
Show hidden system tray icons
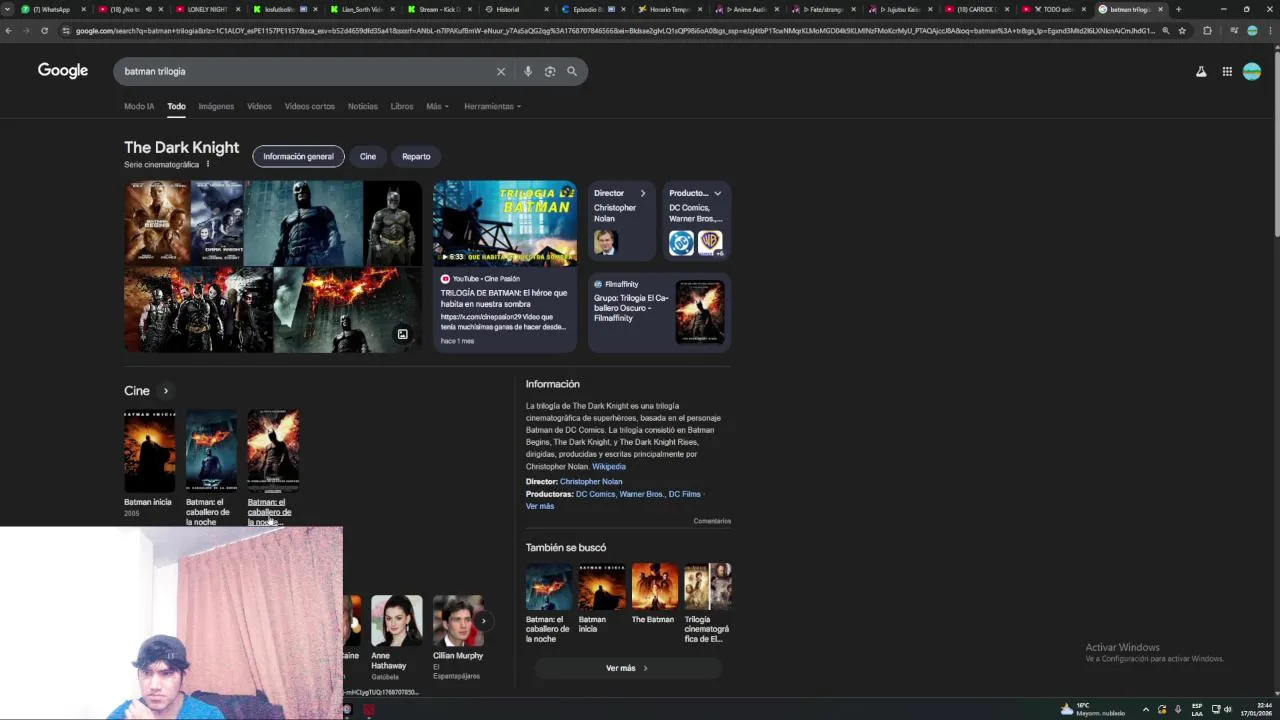[x=1146, y=710]
